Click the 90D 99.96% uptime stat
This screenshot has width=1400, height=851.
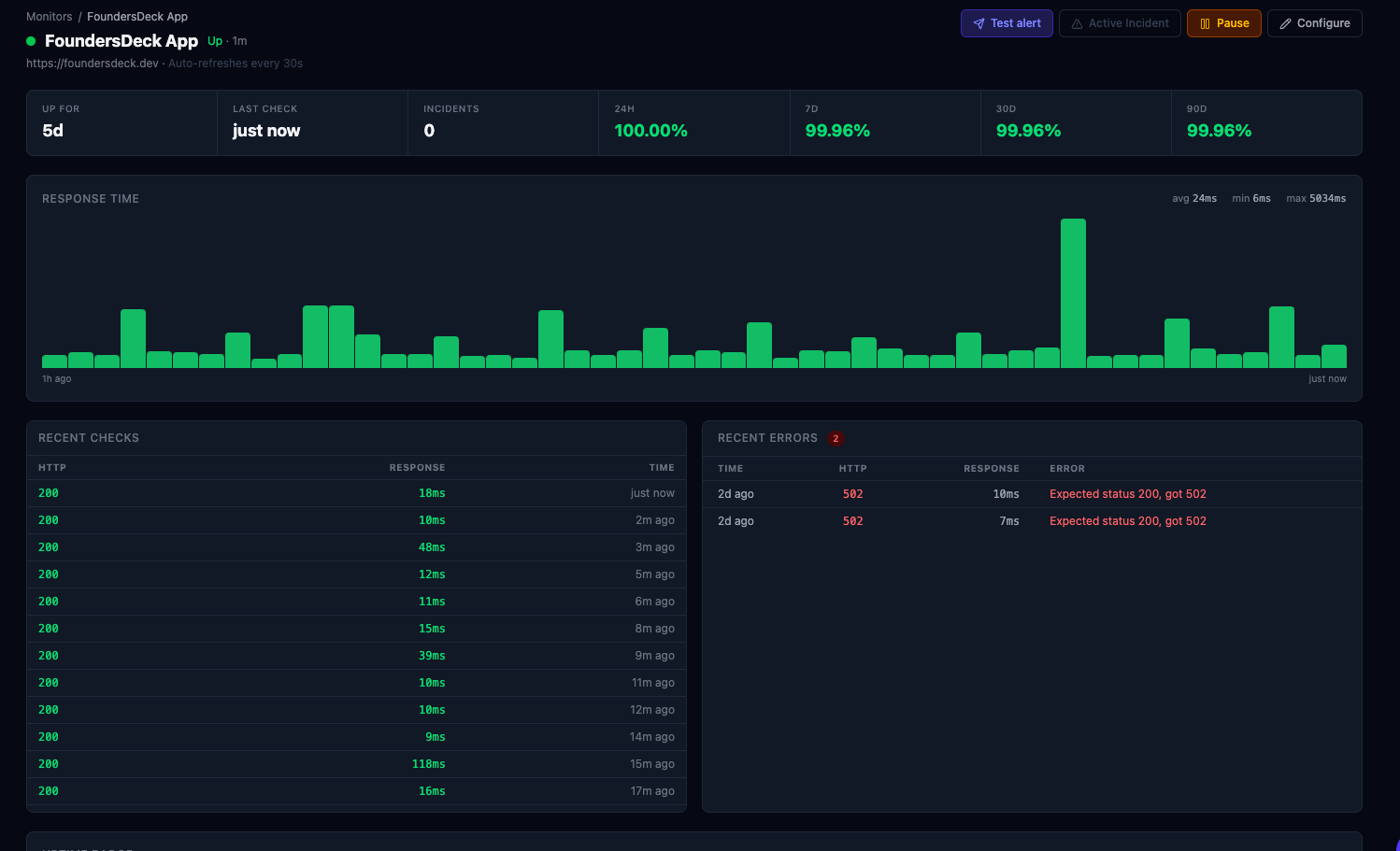1266,122
